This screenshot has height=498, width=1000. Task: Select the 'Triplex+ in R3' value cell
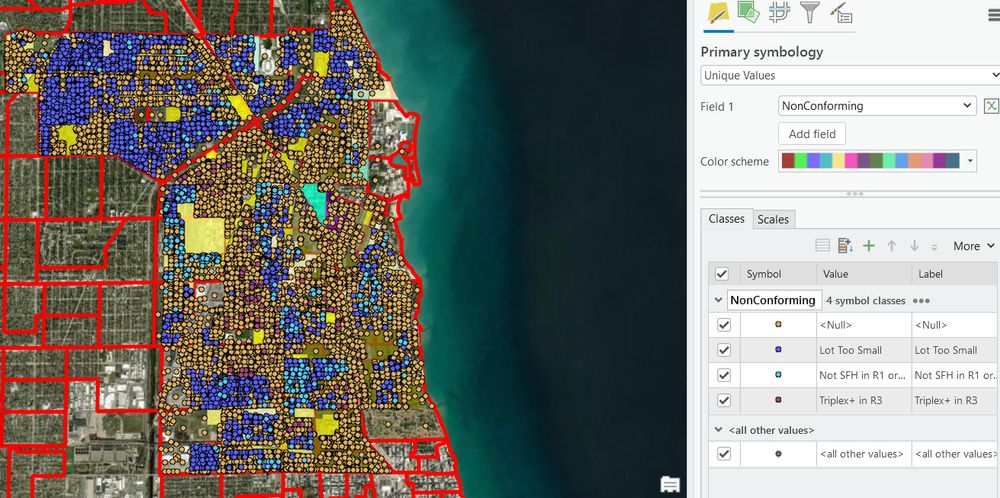coord(864,400)
